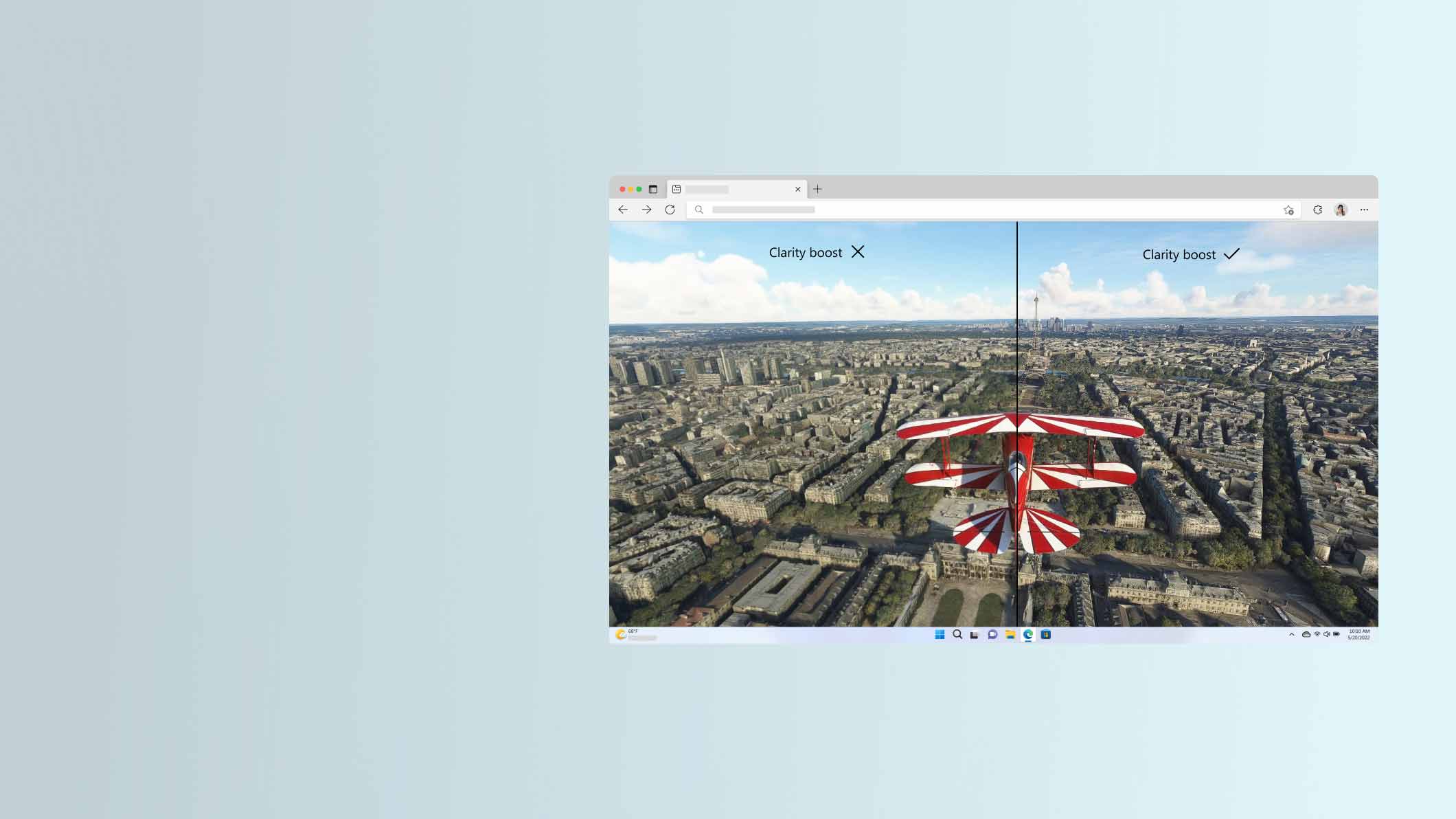Click the red window close dot

tap(622, 189)
